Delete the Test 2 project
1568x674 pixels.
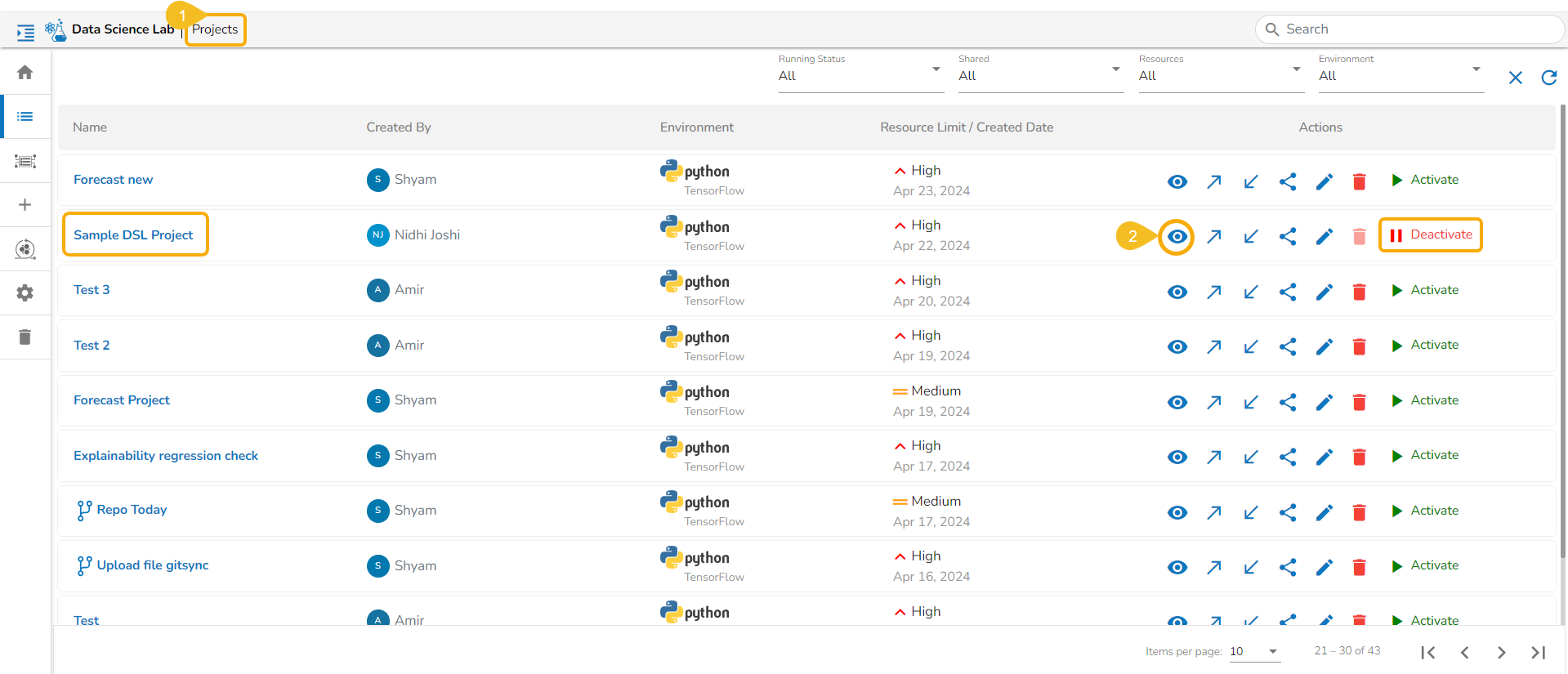point(1359,347)
